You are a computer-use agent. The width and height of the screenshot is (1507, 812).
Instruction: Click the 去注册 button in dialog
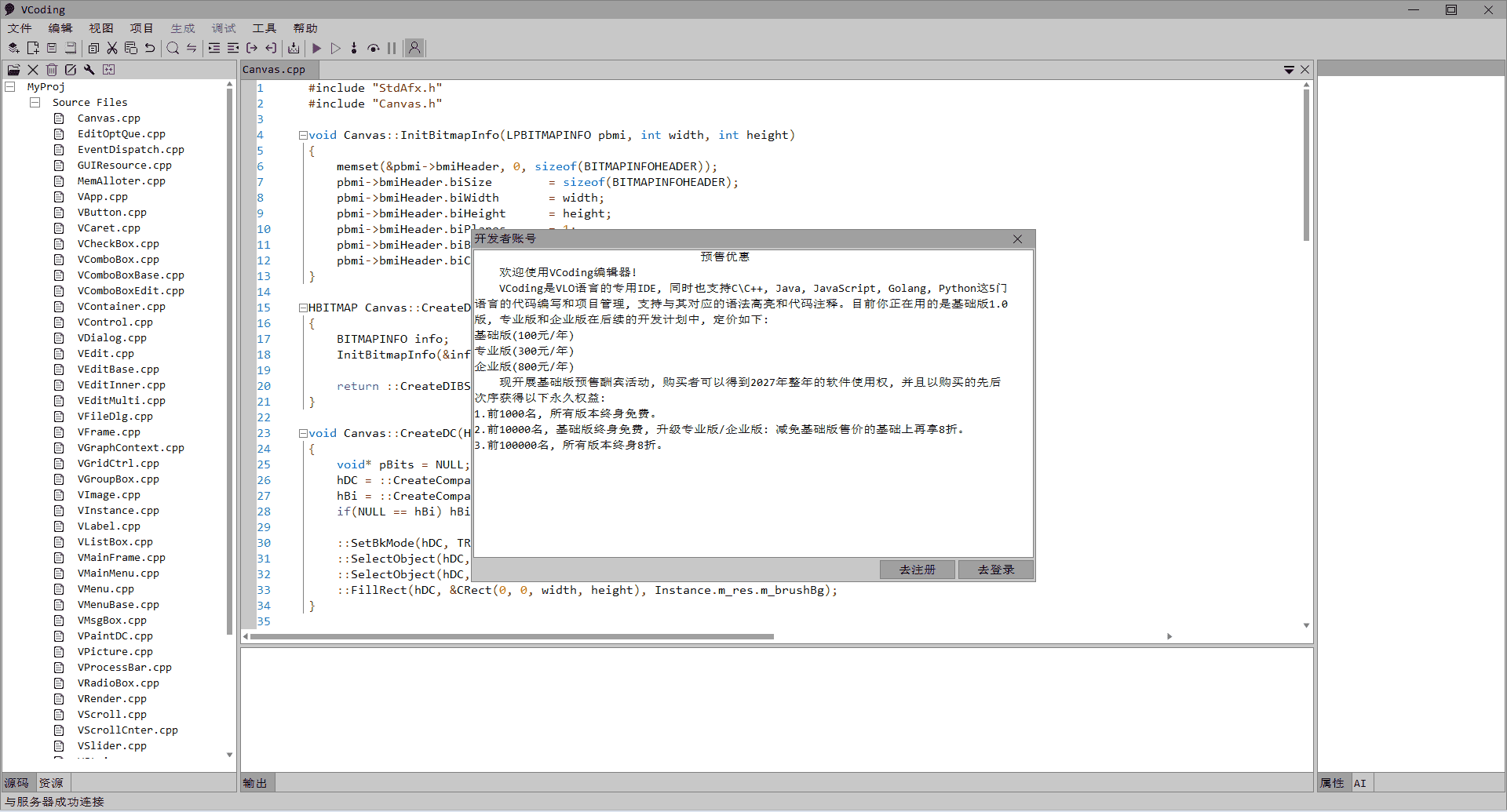pos(918,570)
